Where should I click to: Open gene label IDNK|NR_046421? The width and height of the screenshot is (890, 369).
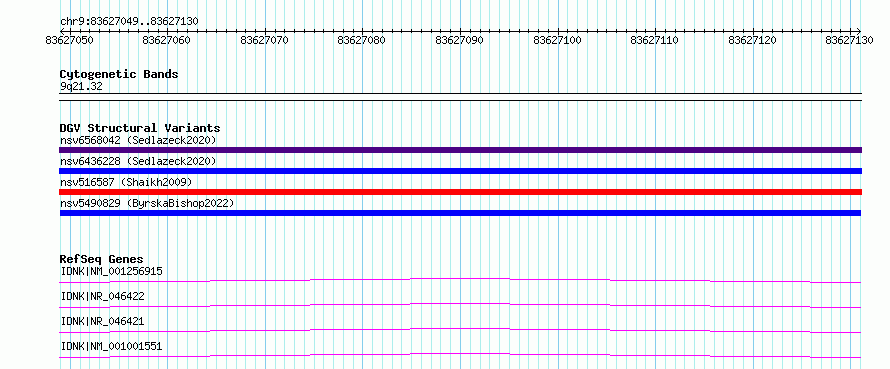click(x=103, y=321)
